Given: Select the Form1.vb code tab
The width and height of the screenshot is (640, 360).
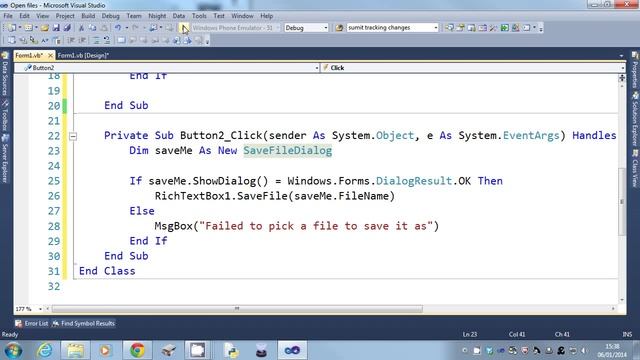Looking at the screenshot, I should point(29,56).
